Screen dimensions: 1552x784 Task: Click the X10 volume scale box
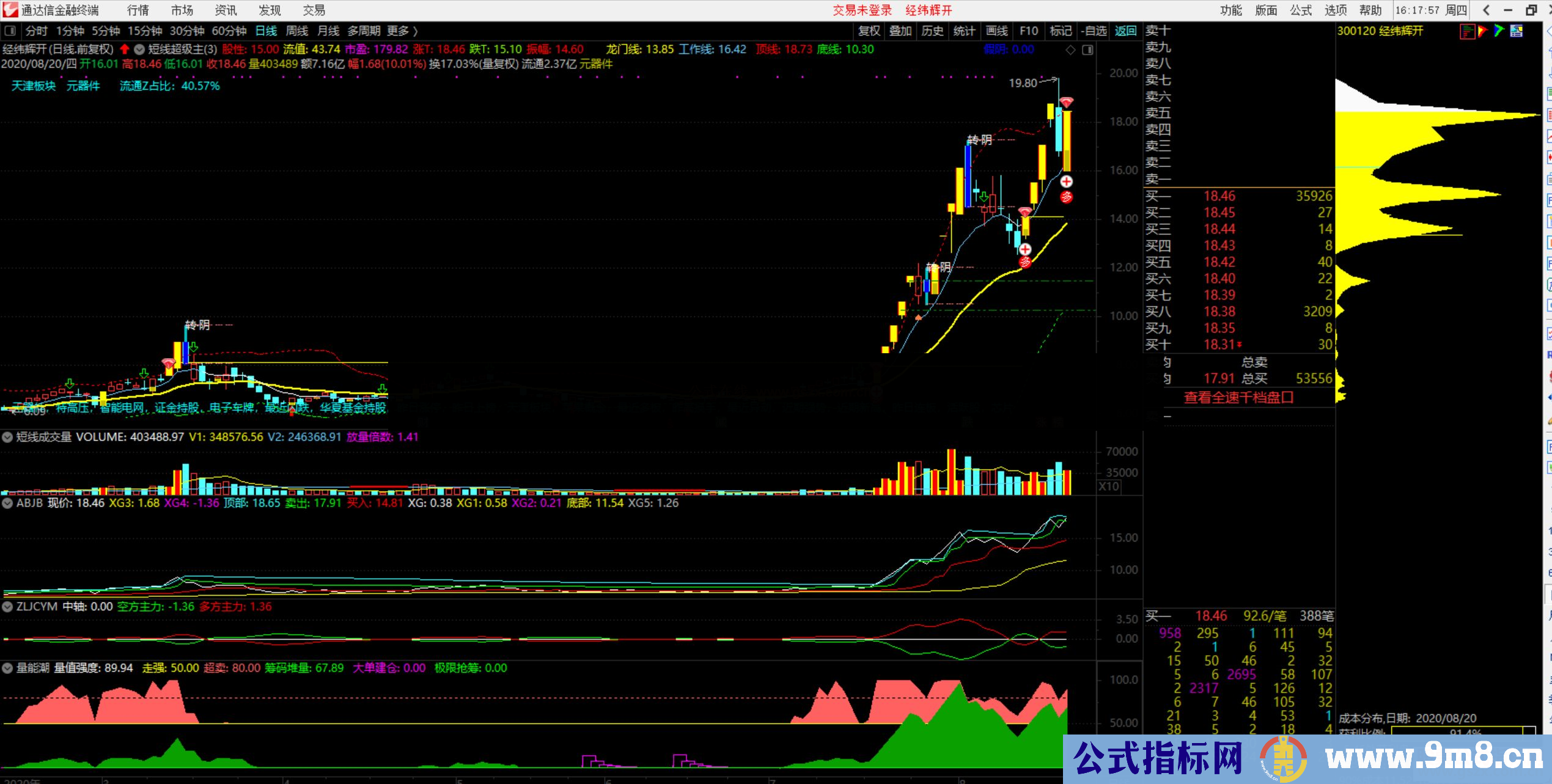tap(1109, 486)
